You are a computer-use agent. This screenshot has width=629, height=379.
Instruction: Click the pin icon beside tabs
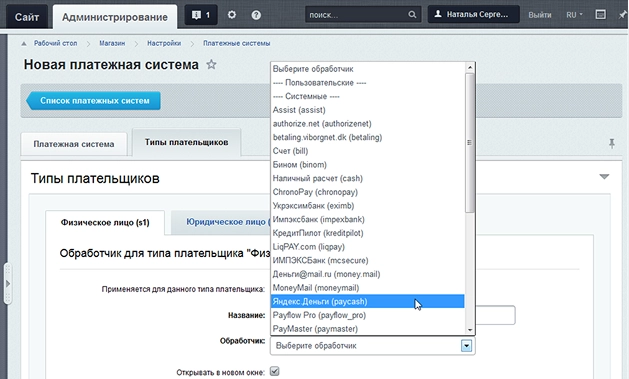click(x=612, y=143)
